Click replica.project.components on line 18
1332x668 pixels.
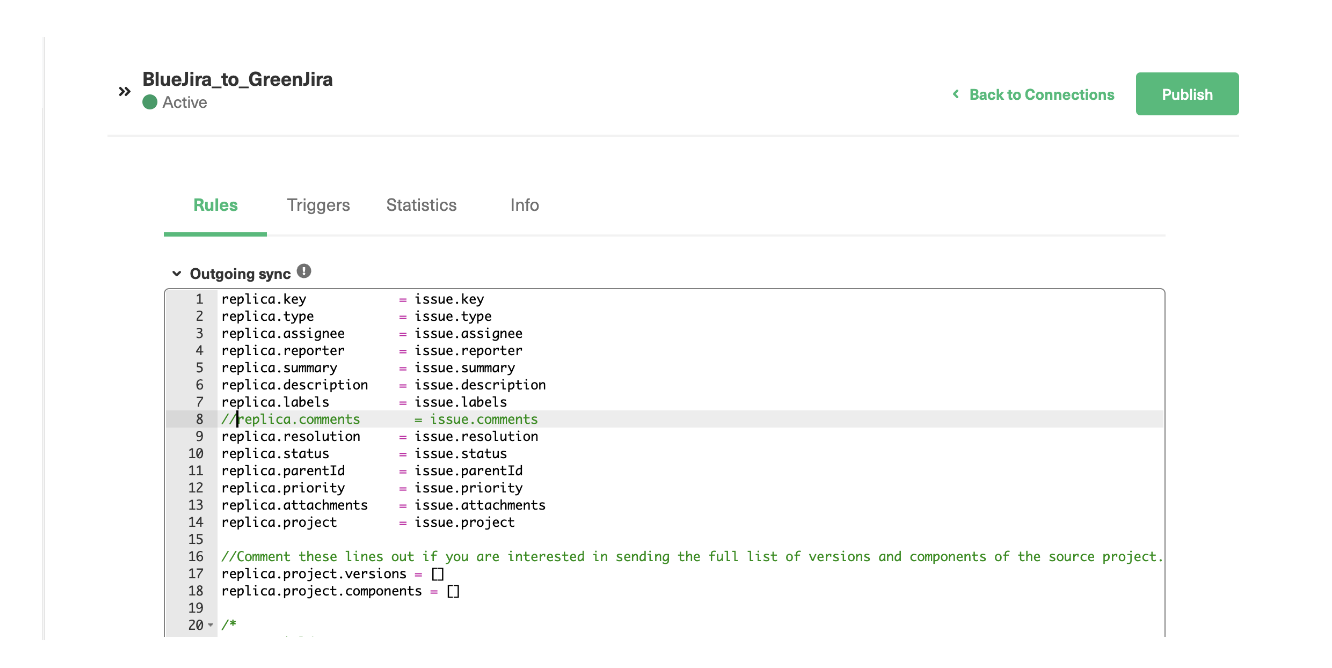tap(322, 591)
